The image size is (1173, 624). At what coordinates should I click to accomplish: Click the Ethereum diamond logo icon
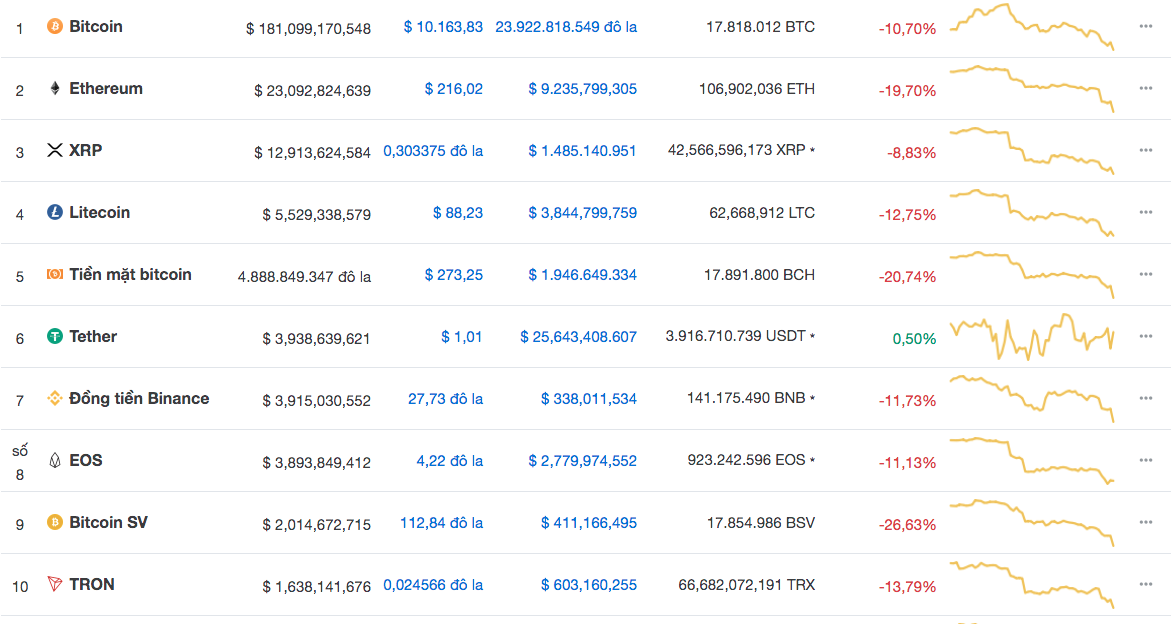pos(55,89)
